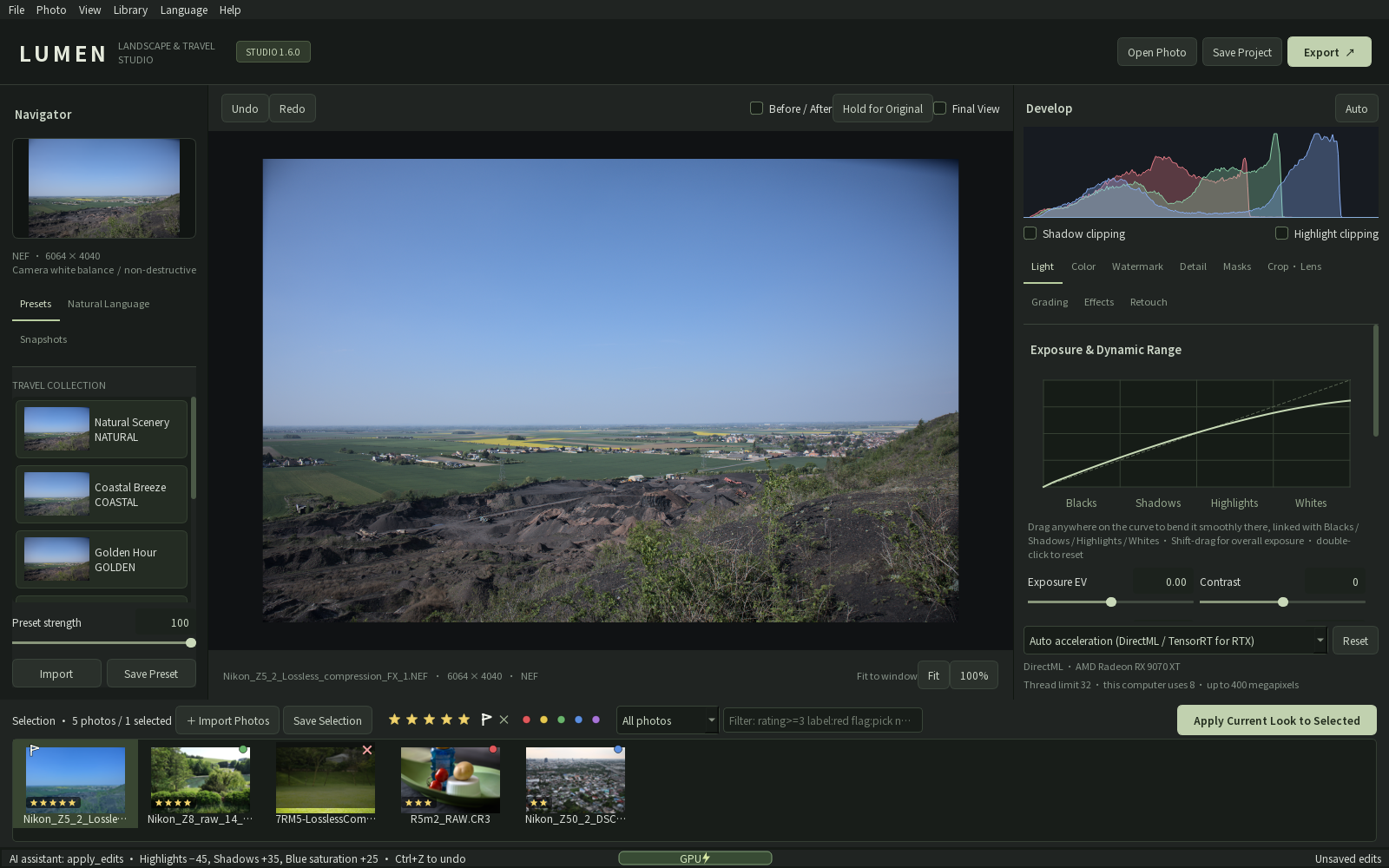Turn on Highlight clipping
The image size is (1389, 868).
pos(1281,233)
